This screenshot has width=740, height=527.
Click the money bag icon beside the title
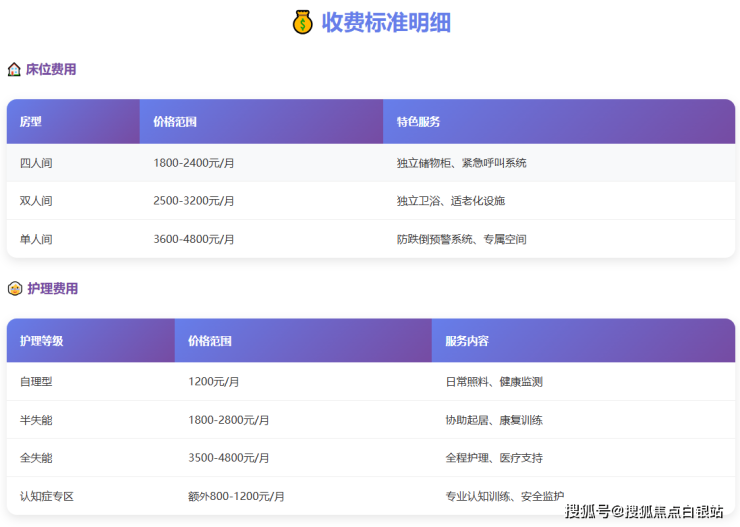pyautogui.click(x=303, y=22)
